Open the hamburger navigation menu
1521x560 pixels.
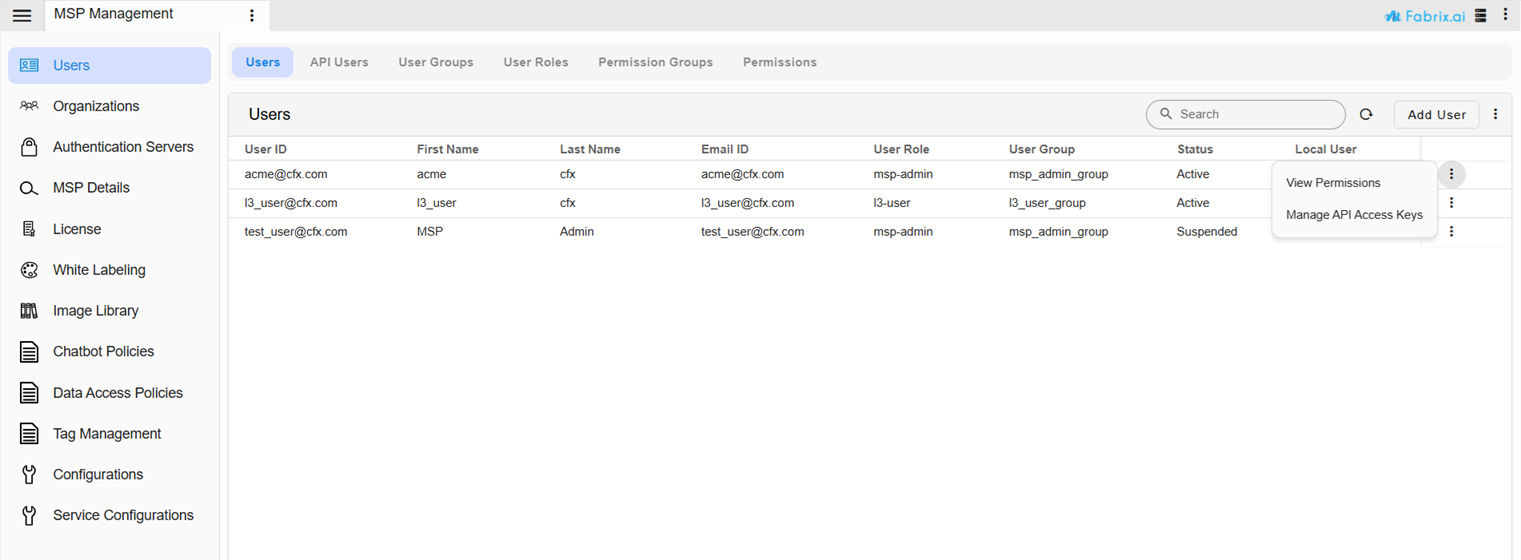[x=21, y=16]
